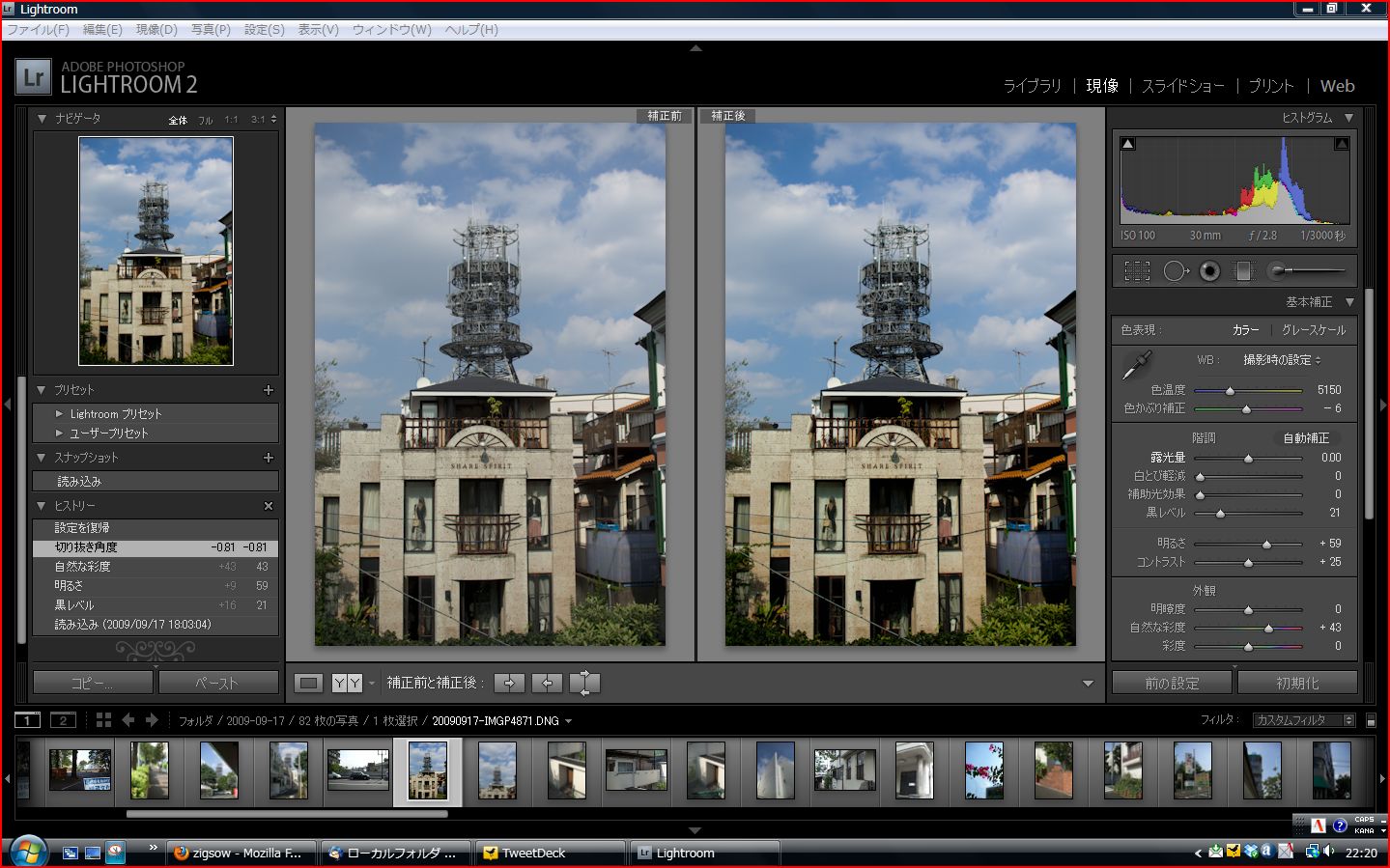Image resolution: width=1390 pixels, height=868 pixels.
Task: Click the white balance eyedropper tool
Action: pos(1137,366)
